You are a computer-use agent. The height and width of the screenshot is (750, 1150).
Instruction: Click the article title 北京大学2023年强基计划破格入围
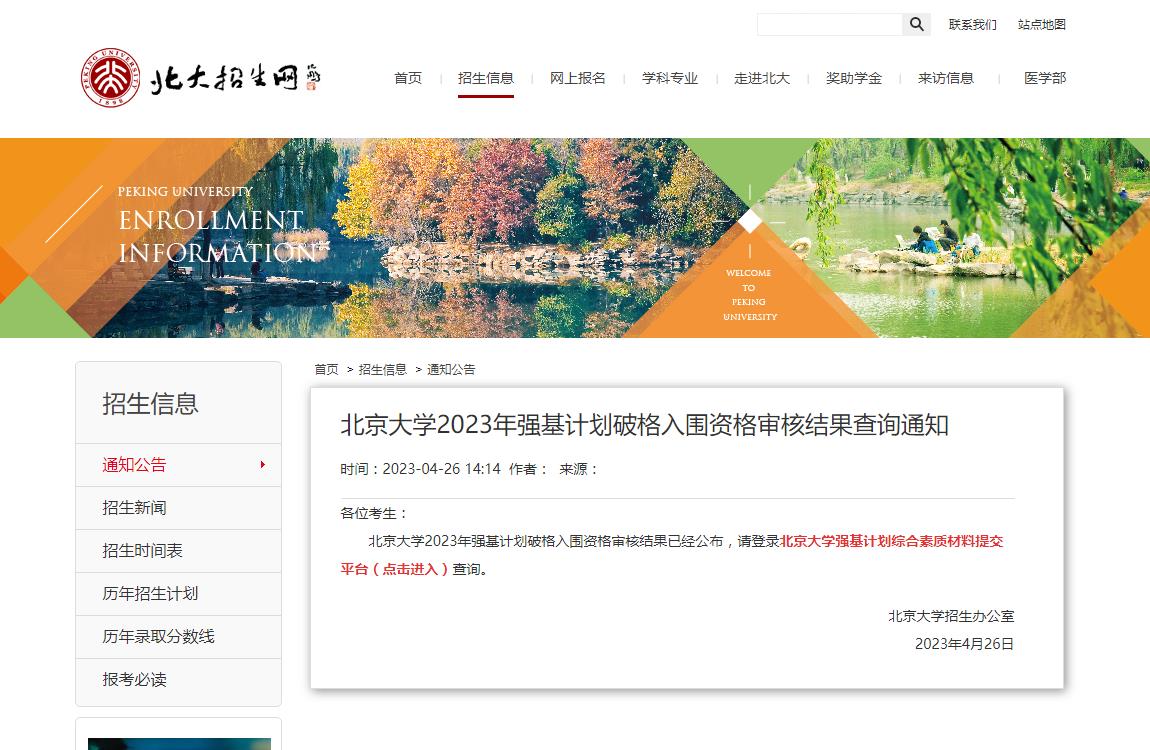click(645, 425)
